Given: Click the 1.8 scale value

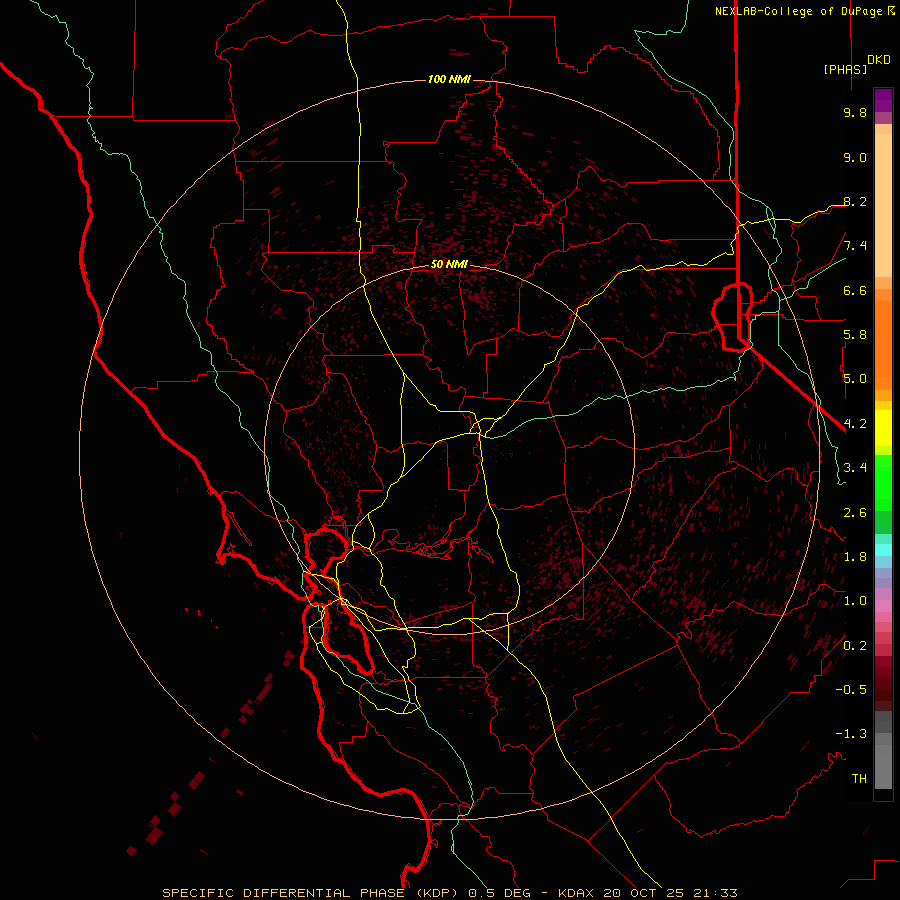Looking at the screenshot, I should click(x=855, y=557).
